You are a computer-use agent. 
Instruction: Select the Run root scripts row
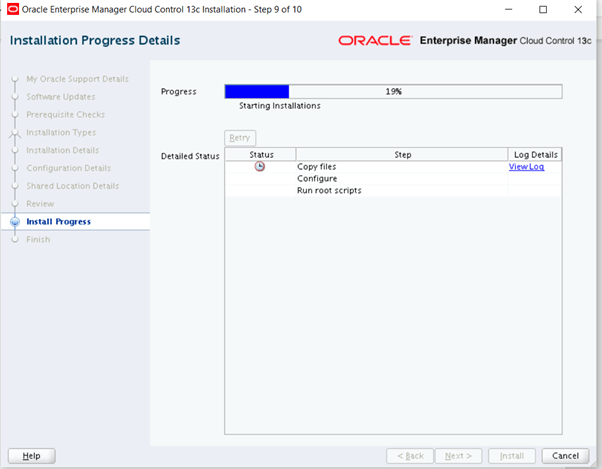point(329,190)
